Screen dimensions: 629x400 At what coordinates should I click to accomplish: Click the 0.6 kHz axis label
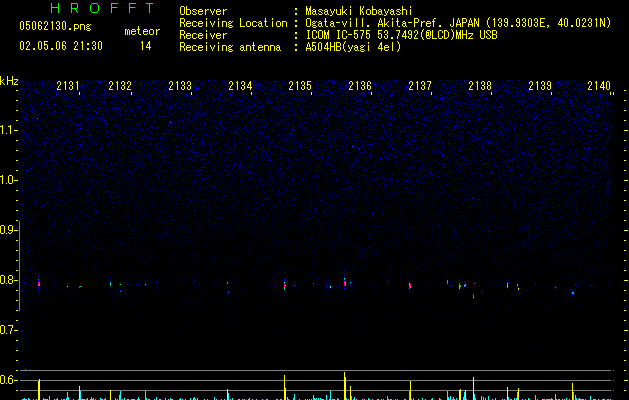pos(8,380)
